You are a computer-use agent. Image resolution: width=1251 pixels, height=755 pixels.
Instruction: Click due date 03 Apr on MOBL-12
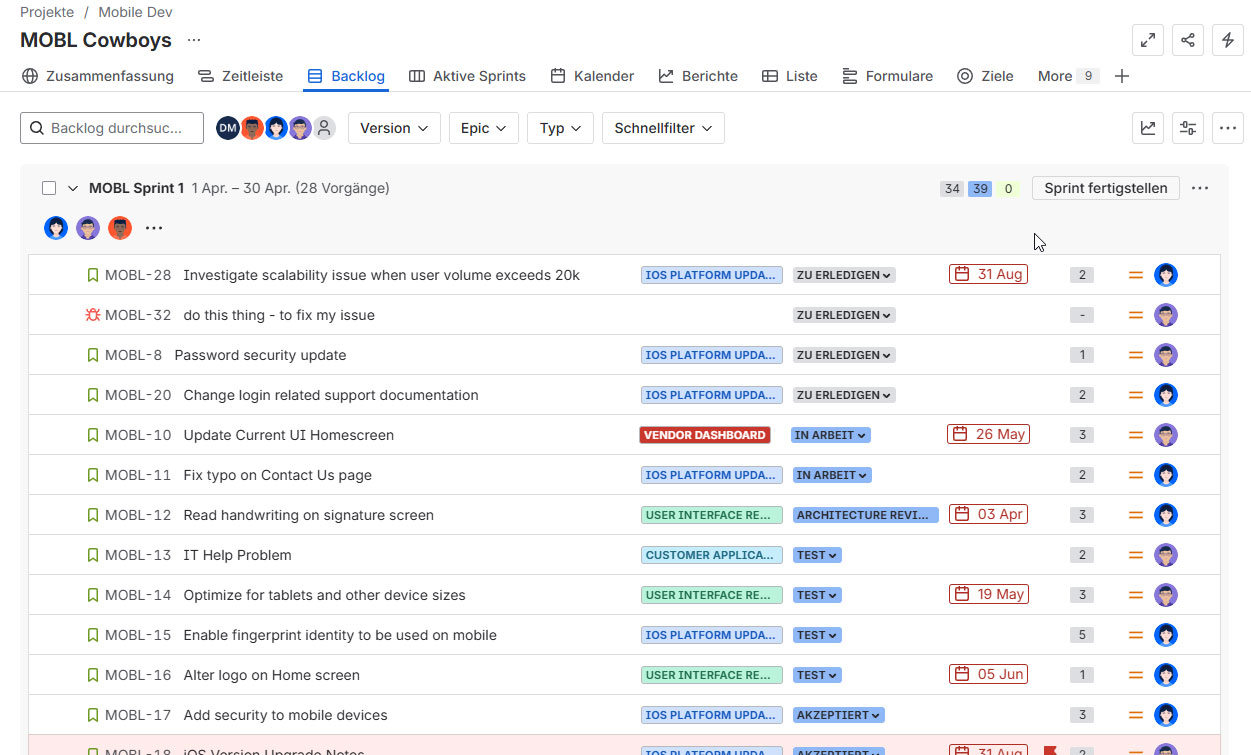click(988, 514)
